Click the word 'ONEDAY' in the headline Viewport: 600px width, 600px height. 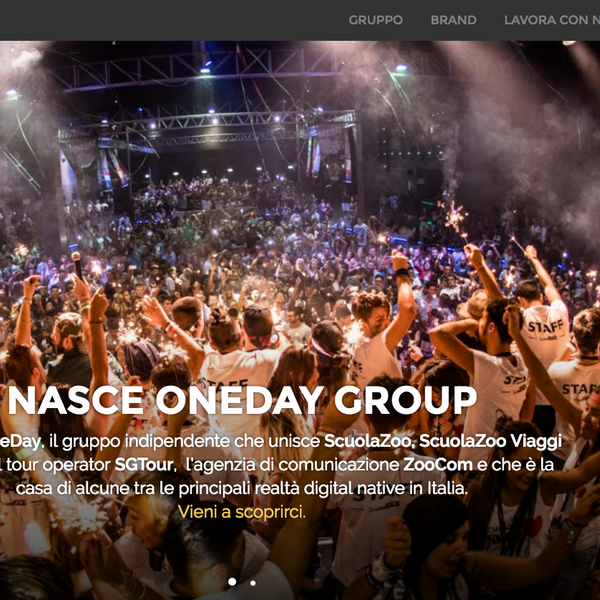pyautogui.click(x=240, y=400)
